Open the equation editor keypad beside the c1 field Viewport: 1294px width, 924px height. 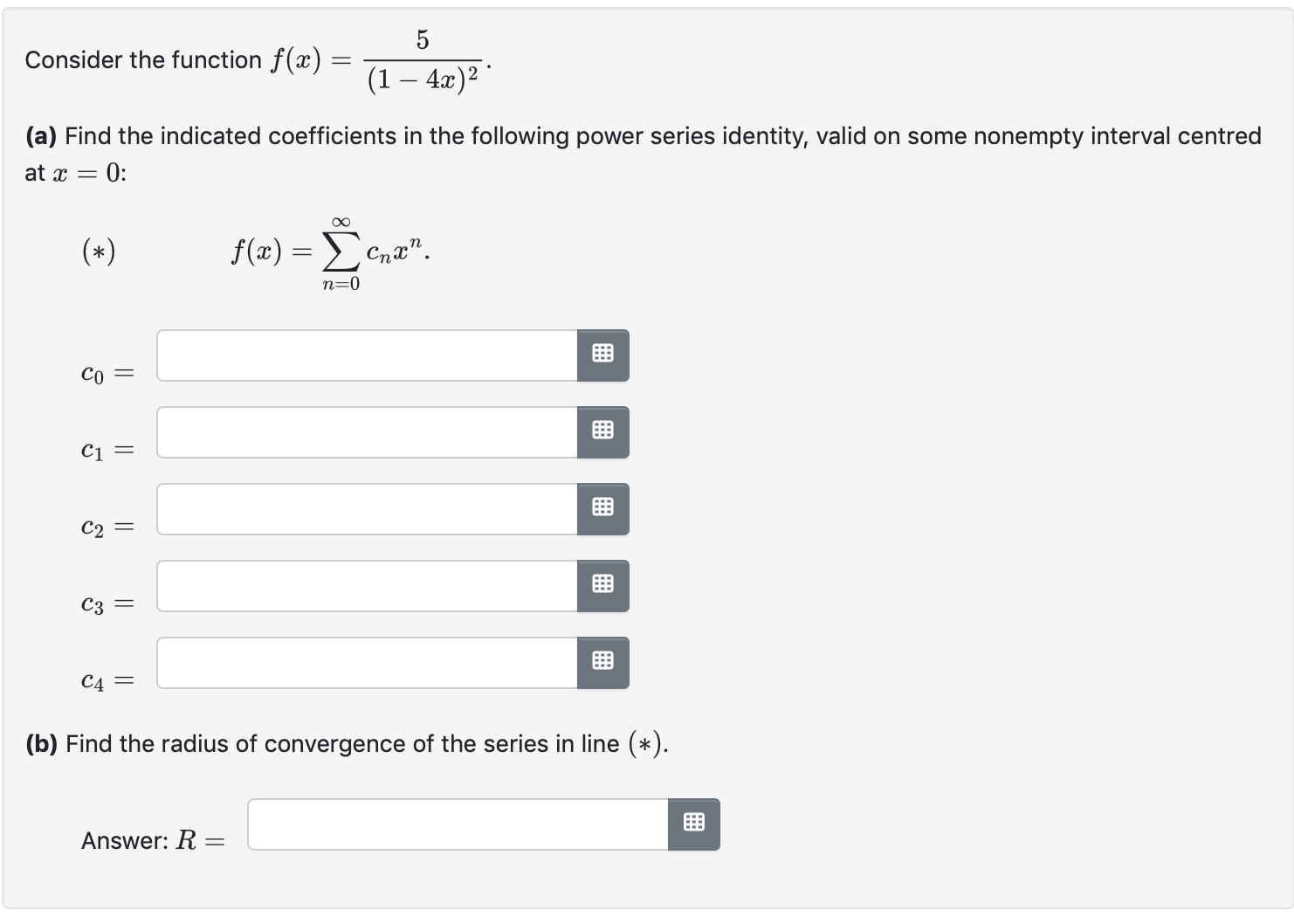[x=602, y=431]
